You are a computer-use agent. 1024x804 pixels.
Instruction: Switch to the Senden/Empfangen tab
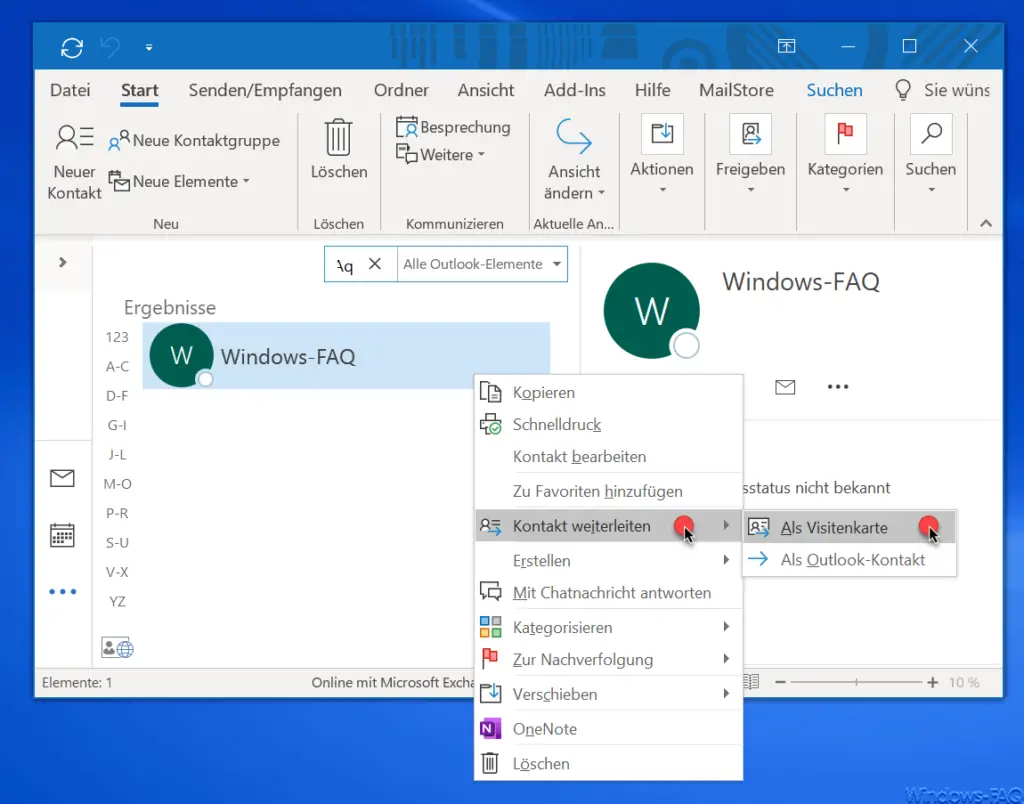[x=265, y=90]
